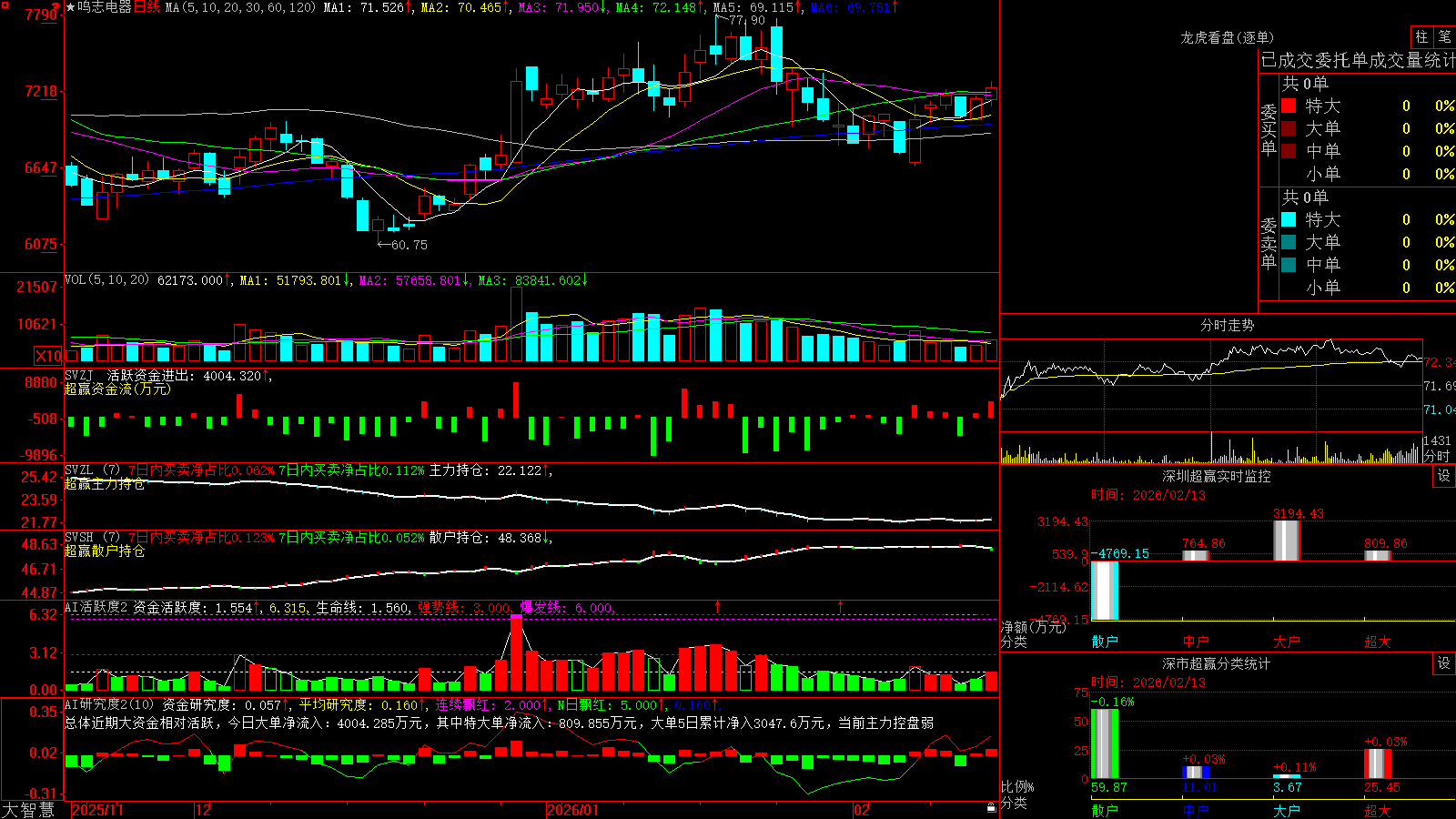Screen dimensions: 1456x819
Task: Click the star icon before 鸣志电器
Action: (71, 7)
